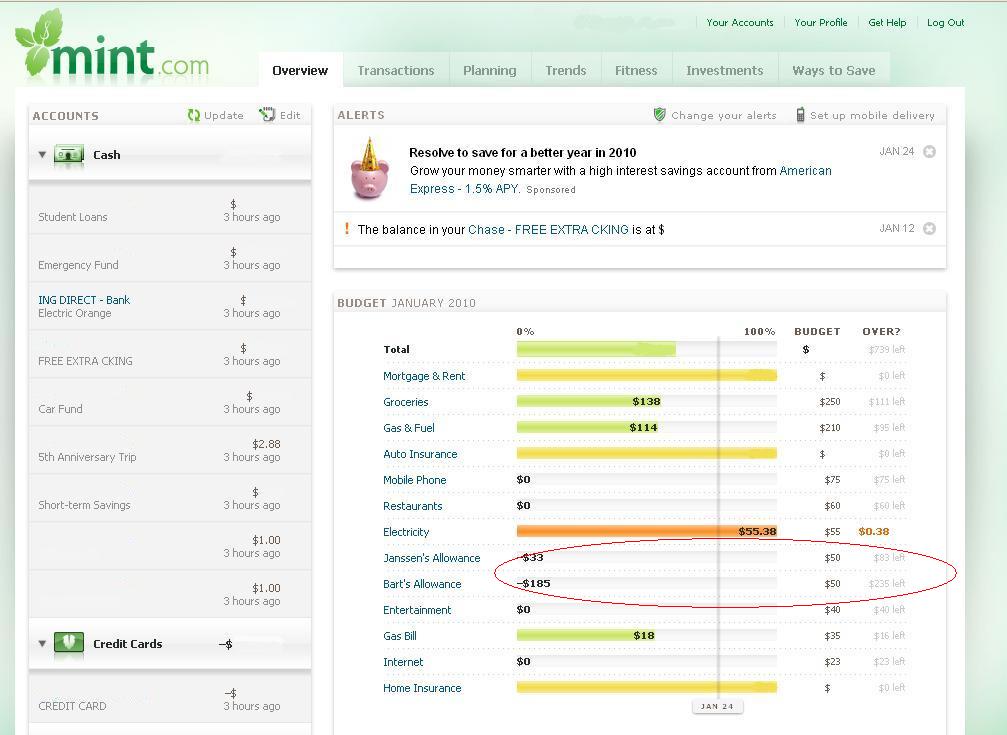
Task: Open Your Profile link
Action: (821, 22)
